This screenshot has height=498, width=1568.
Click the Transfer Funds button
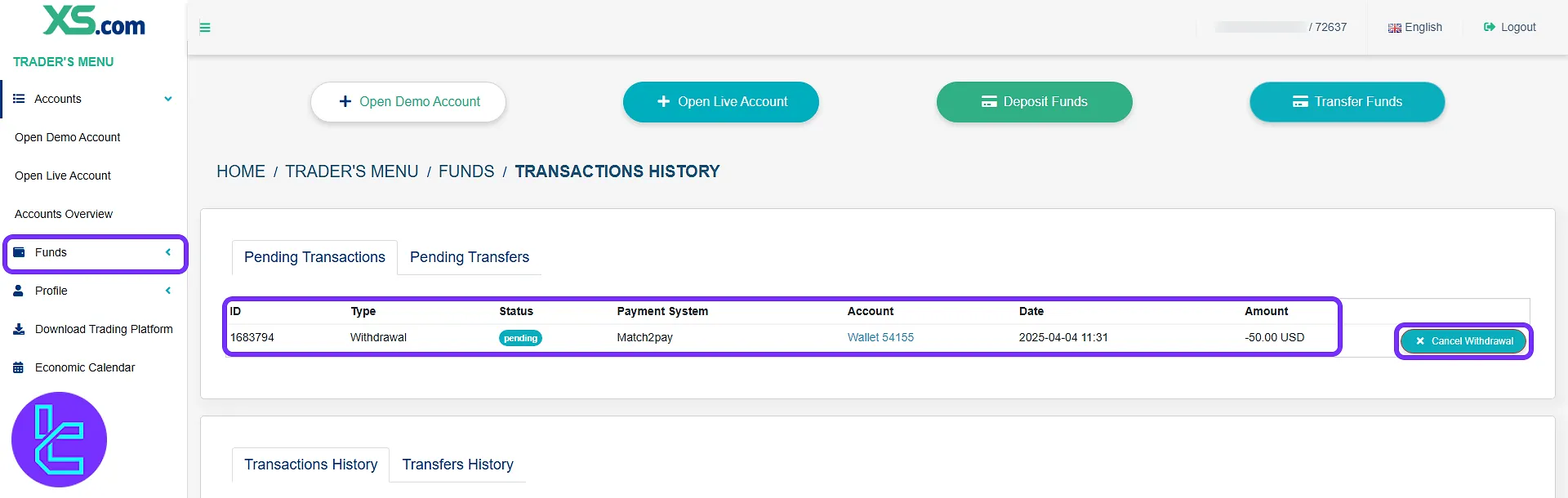[1347, 102]
